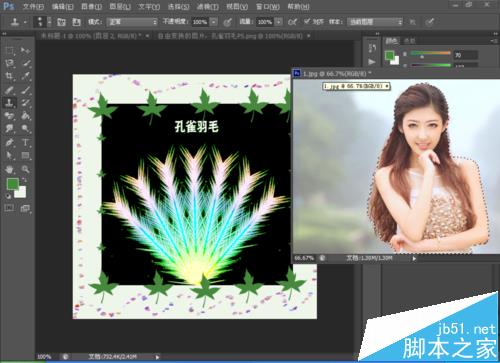Image resolution: width=500 pixels, height=363 pixels.
Task: Open the 视图(V) menu
Action: [x=237, y=6]
